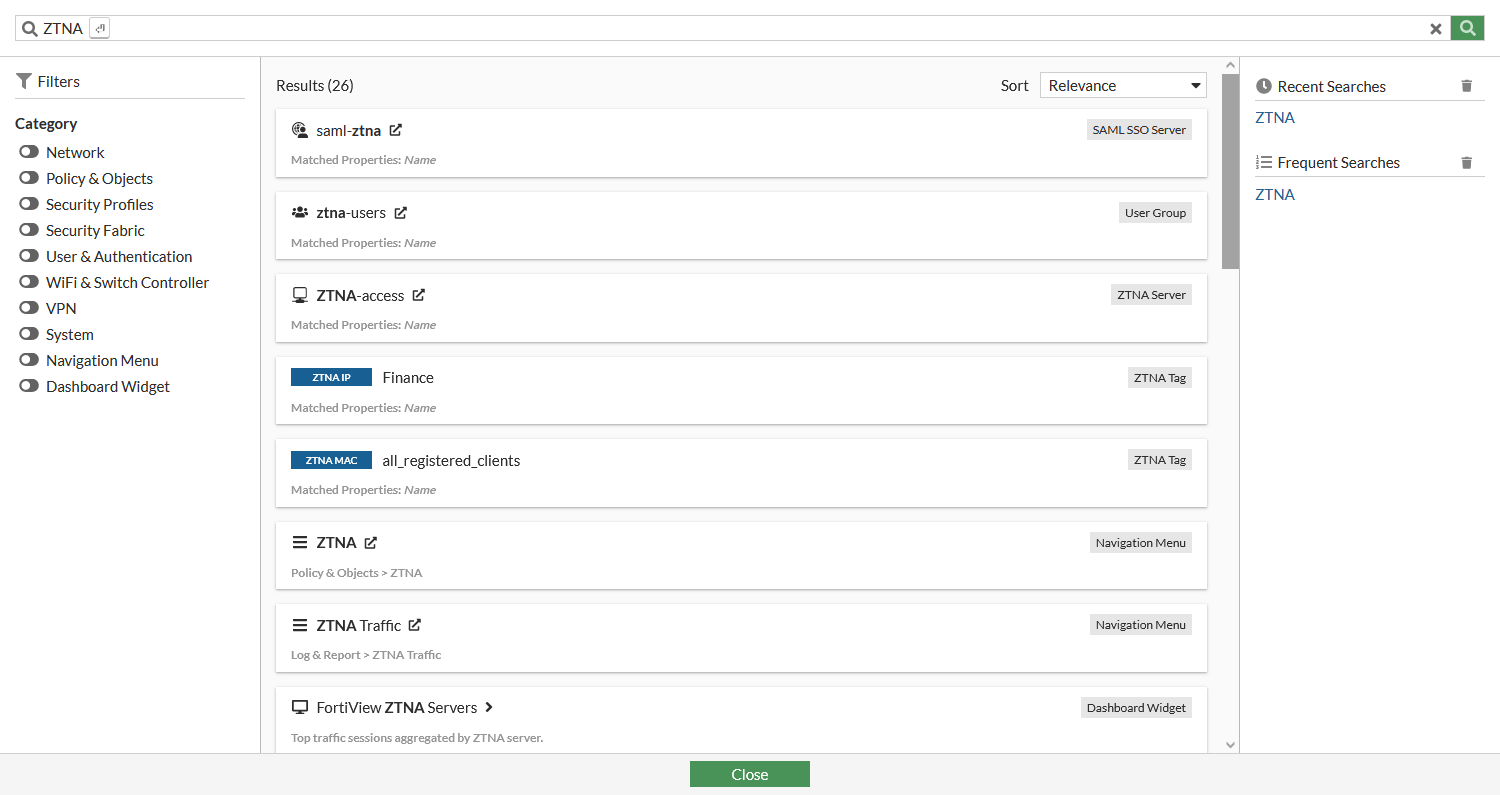Open the ZTNA Traffic navigation menu result
Viewport: 1500px width, 795px height.
(358, 625)
